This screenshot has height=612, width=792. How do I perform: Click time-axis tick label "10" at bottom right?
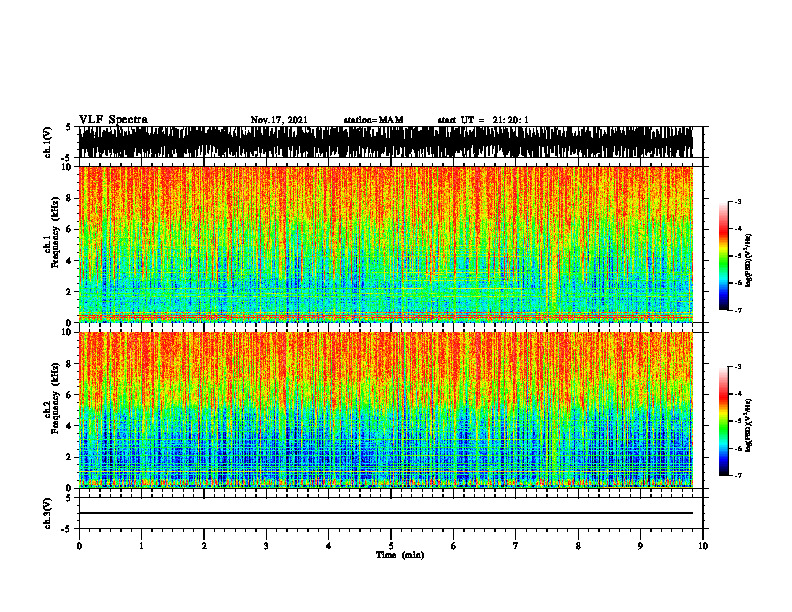click(703, 546)
